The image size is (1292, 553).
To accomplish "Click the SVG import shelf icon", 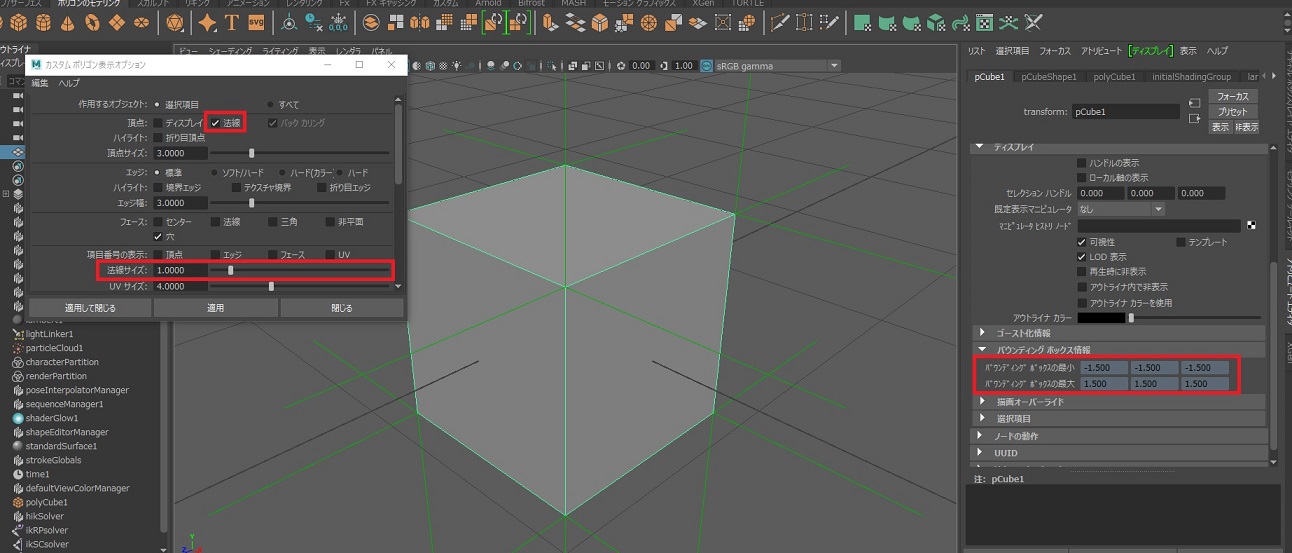I will tap(257, 22).
